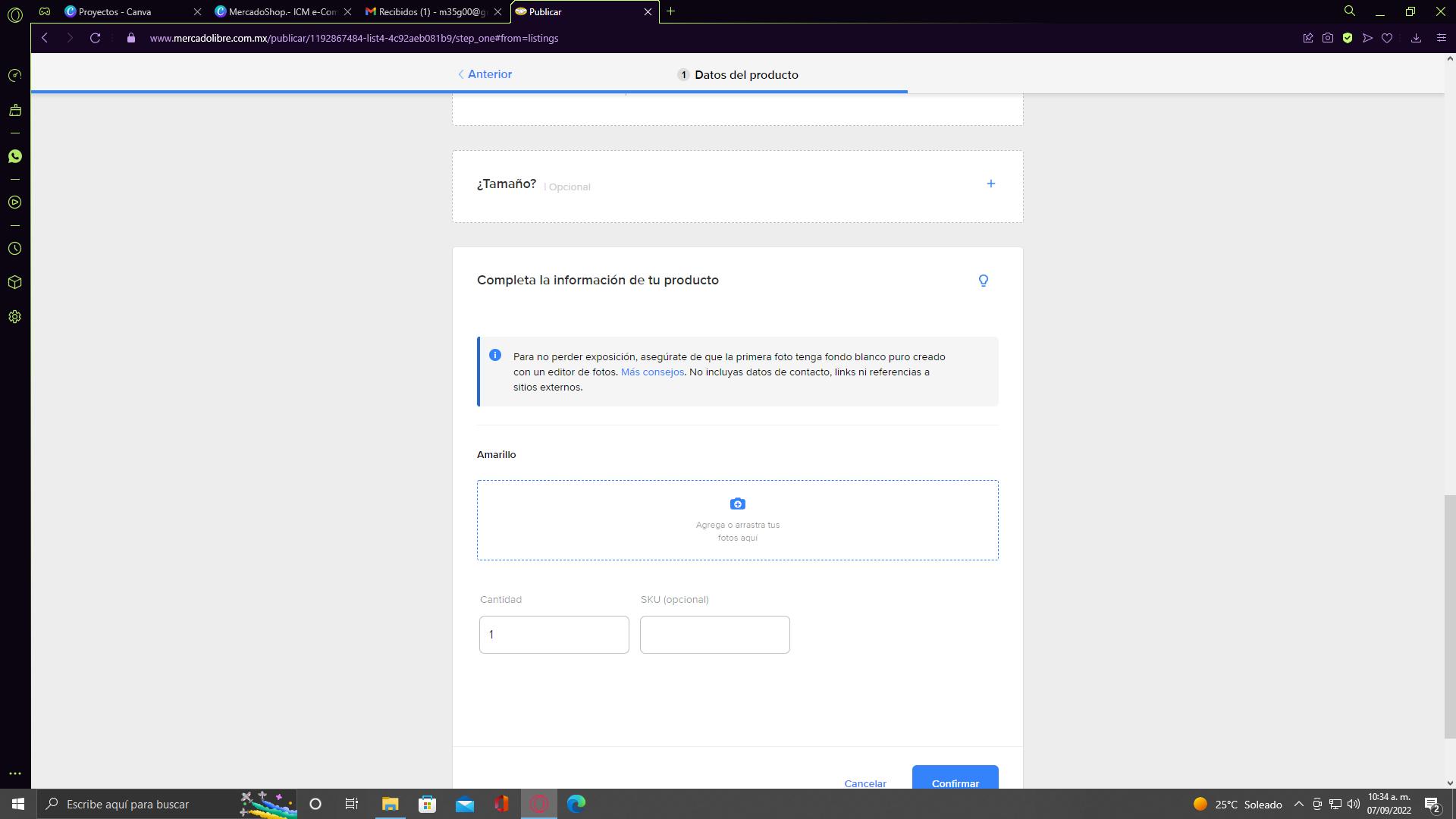Open the Más consejos link
The image size is (1456, 819).
click(x=652, y=372)
